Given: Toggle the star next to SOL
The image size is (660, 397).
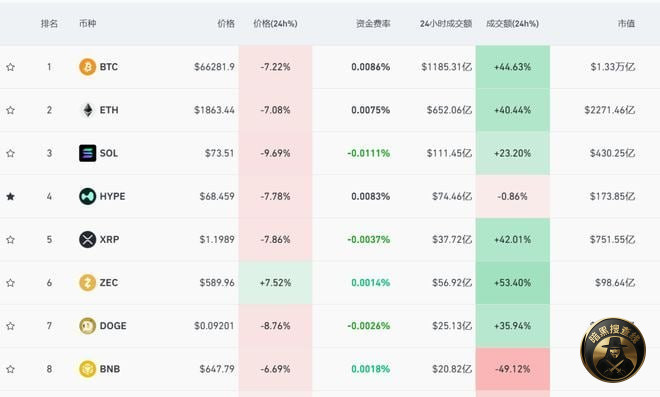Looking at the screenshot, I should coord(11,153).
